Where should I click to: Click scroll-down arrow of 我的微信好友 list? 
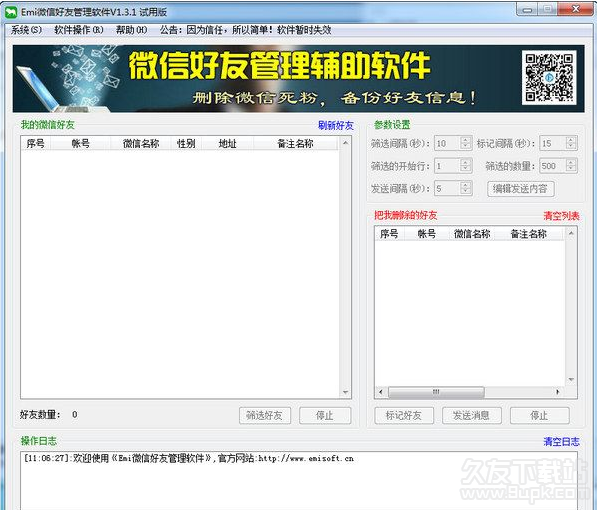point(345,392)
